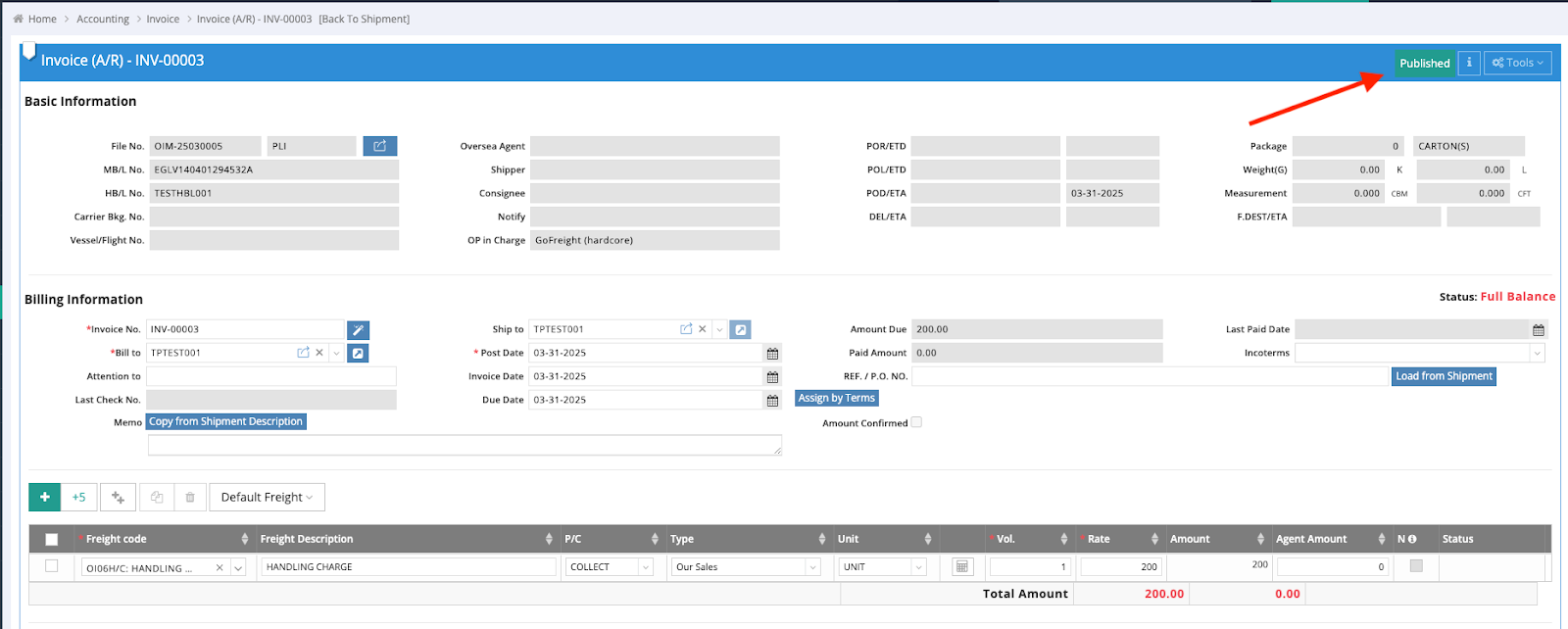
Task: Open the calendar icon for Due Date
Action: (772, 401)
